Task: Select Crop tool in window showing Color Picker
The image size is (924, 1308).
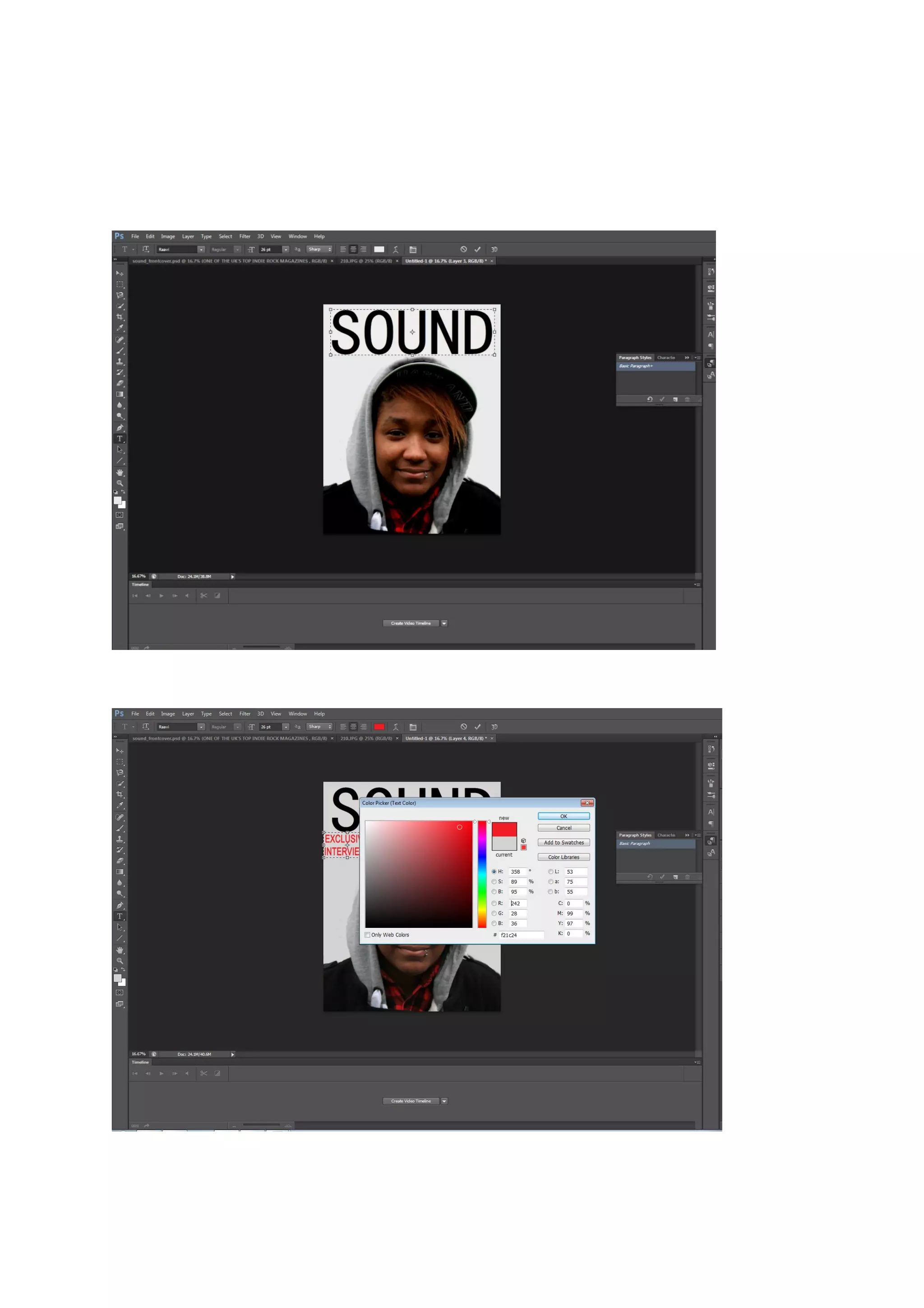Action: (x=120, y=794)
